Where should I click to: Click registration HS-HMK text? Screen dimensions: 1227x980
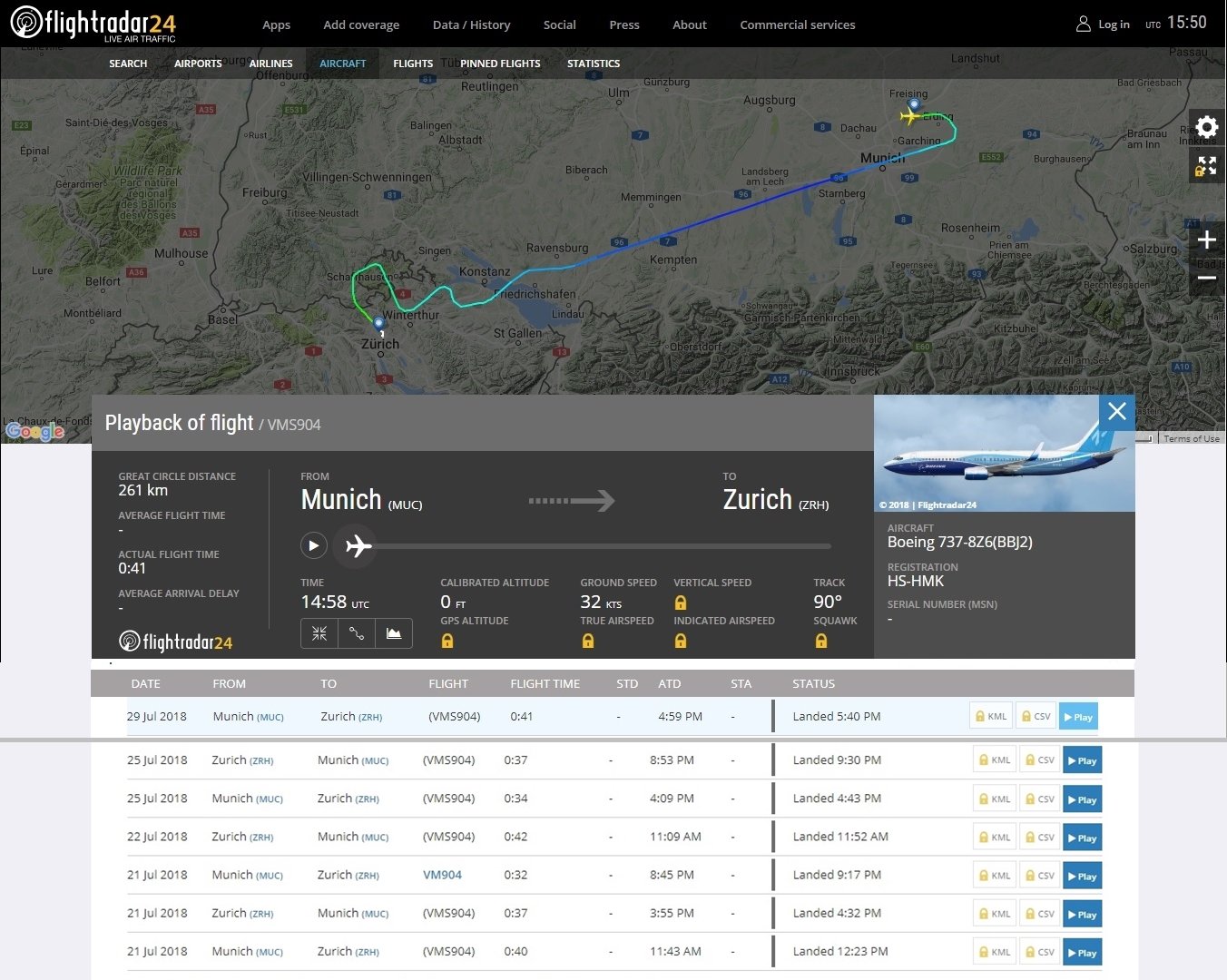pos(916,581)
